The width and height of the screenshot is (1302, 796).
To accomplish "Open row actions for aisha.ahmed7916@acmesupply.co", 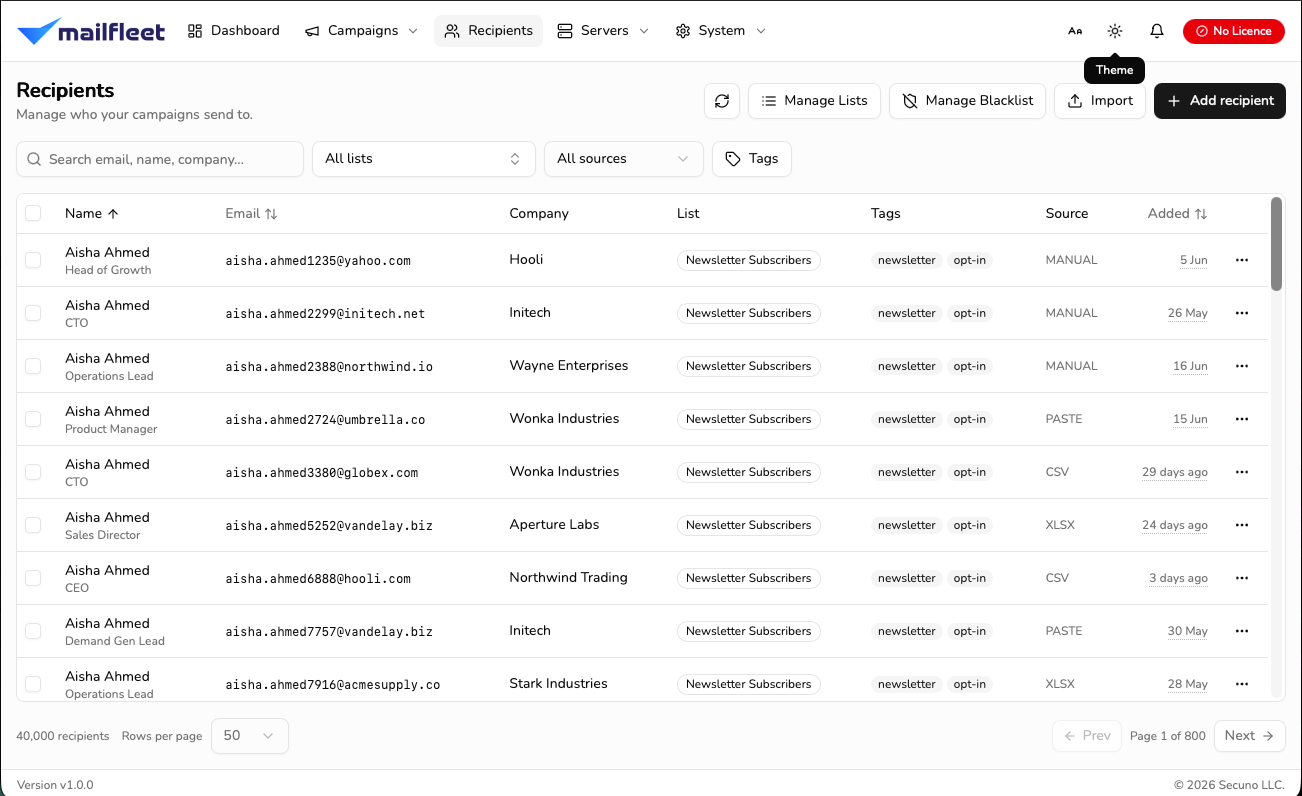I will tap(1242, 684).
